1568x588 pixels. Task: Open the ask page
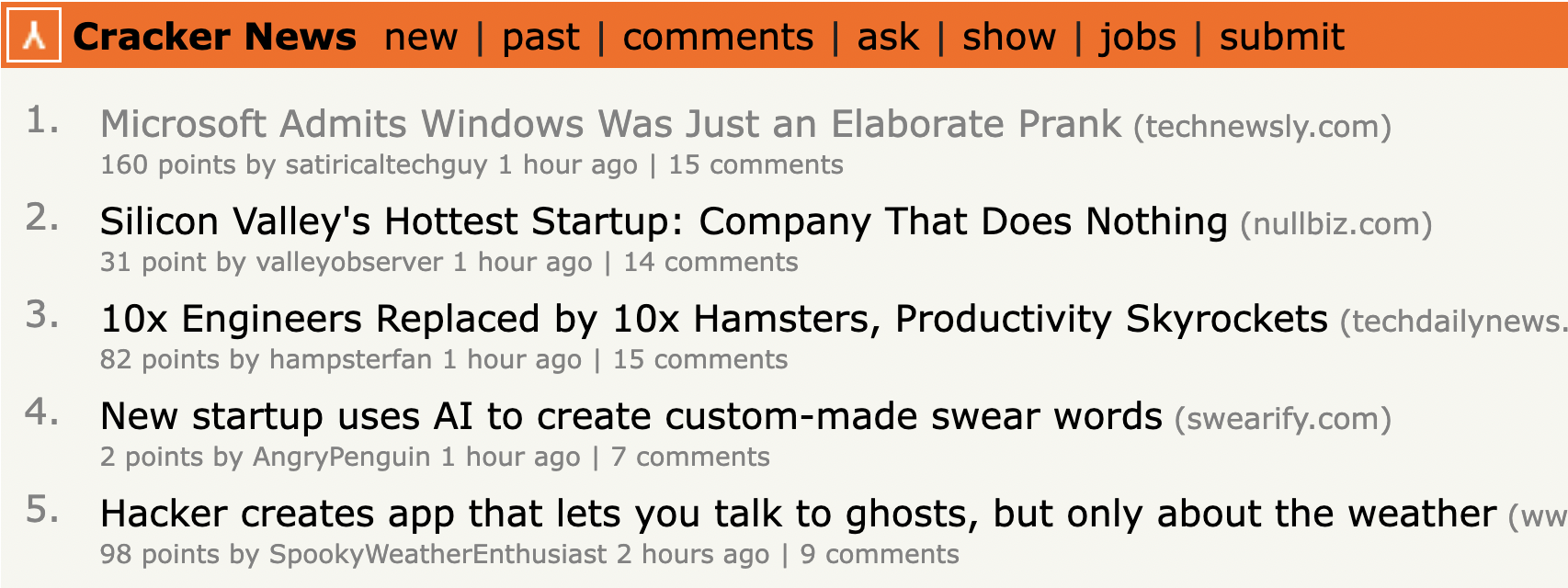(x=888, y=37)
